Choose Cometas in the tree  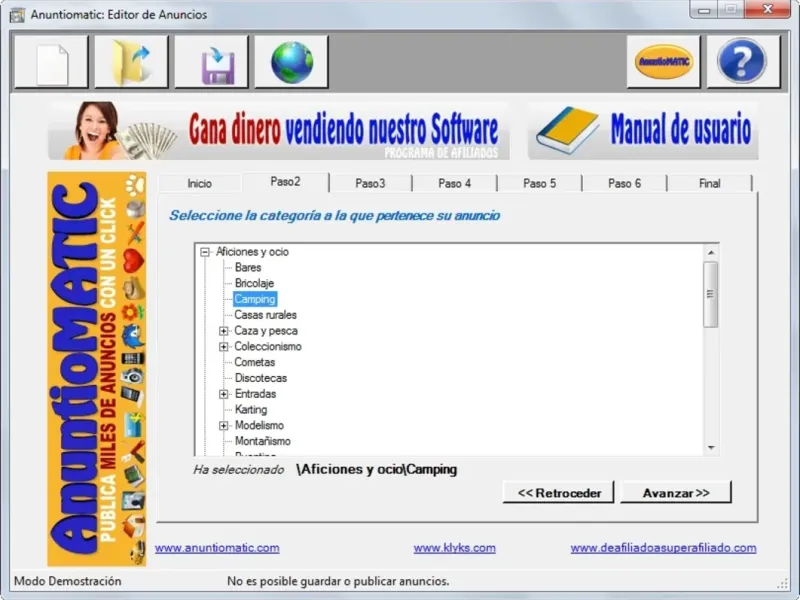[x=255, y=363]
